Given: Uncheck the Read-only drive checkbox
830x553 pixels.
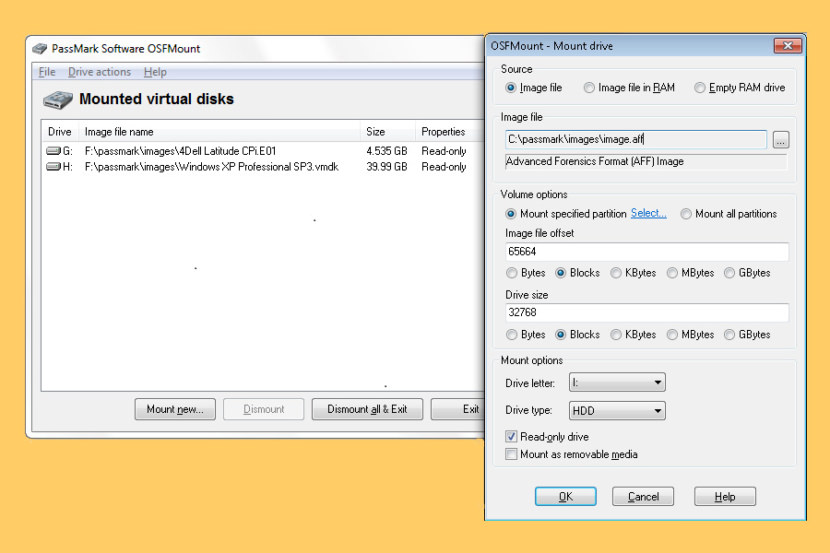Looking at the screenshot, I should (x=512, y=437).
